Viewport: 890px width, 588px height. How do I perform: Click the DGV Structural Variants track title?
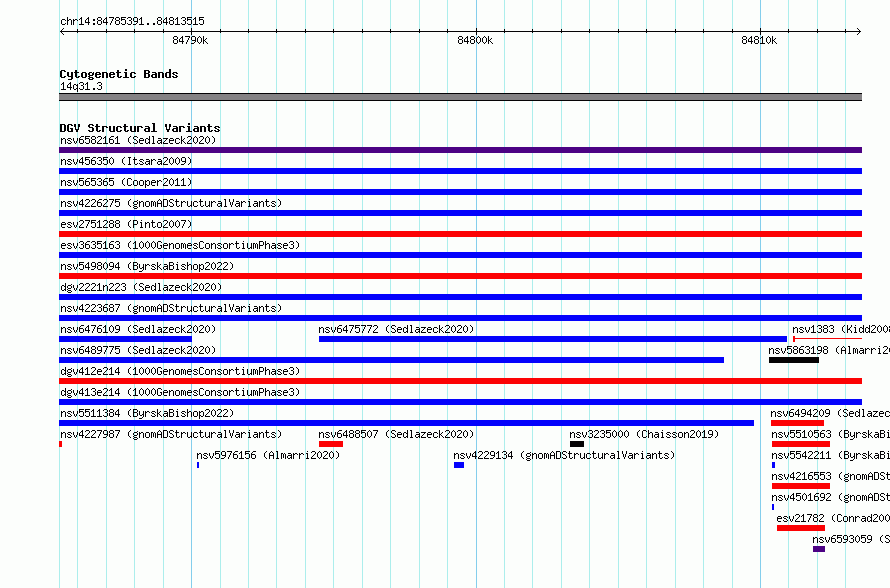[140, 128]
